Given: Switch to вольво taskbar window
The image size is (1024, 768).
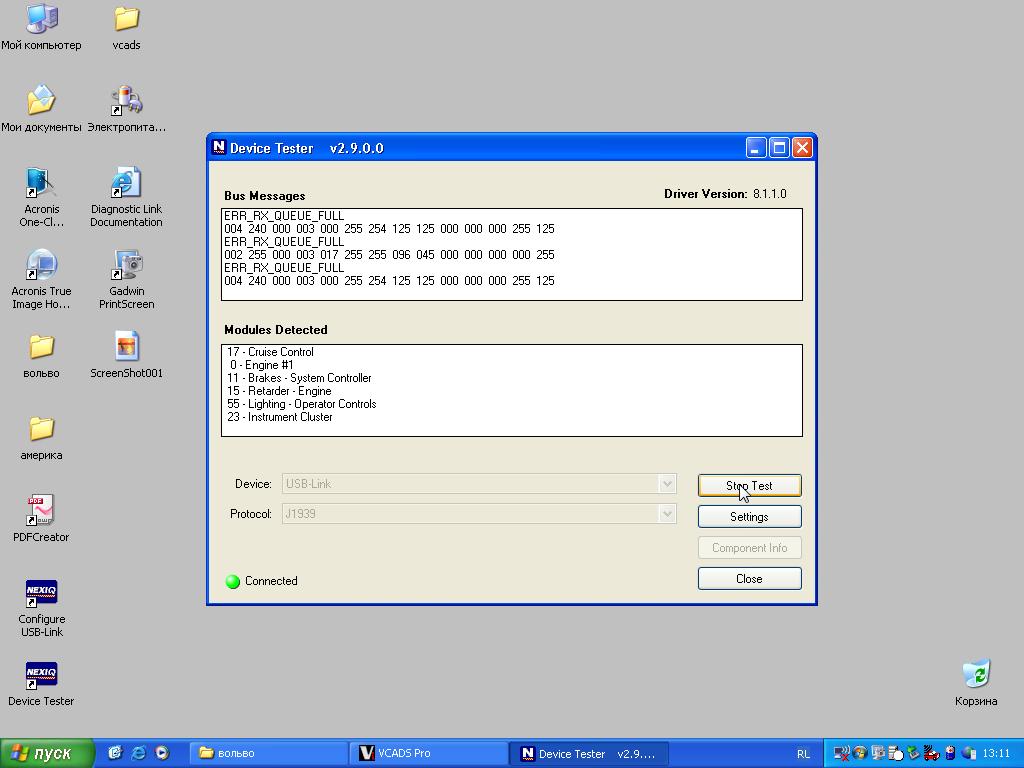Looking at the screenshot, I should coord(268,753).
